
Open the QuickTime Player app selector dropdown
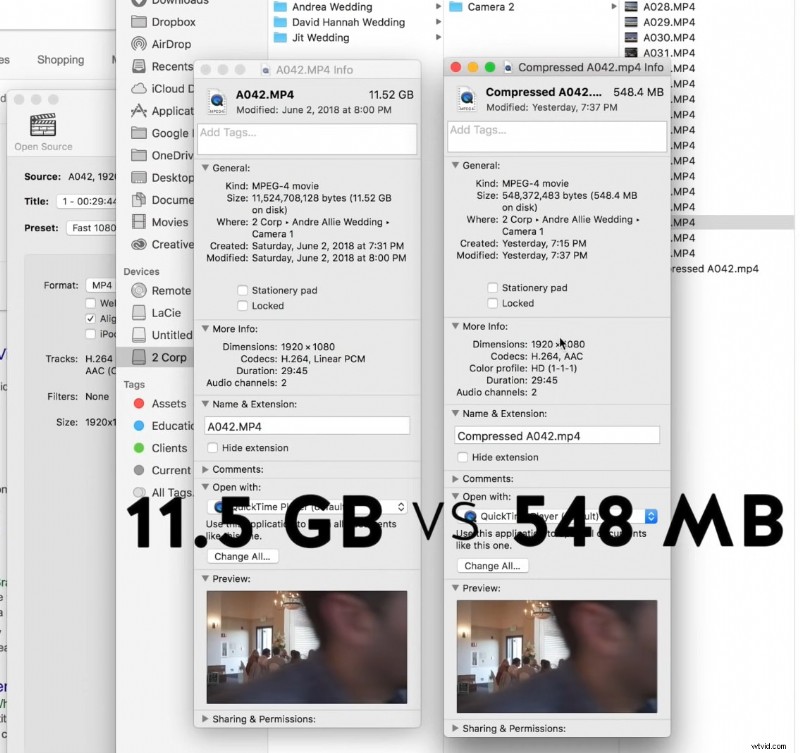pos(651,517)
